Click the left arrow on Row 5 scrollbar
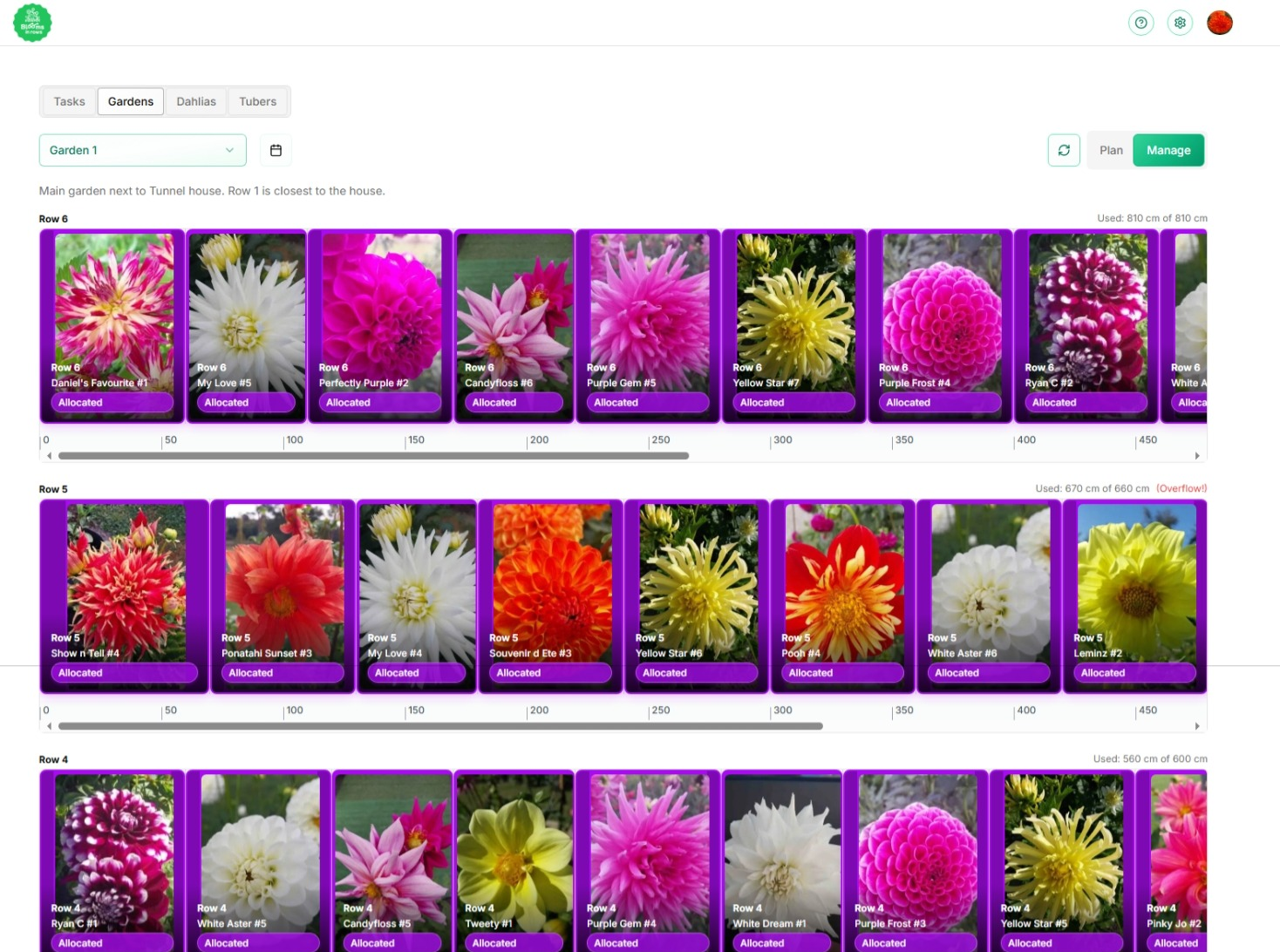This screenshot has height=952, width=1280. coord(49,725)
